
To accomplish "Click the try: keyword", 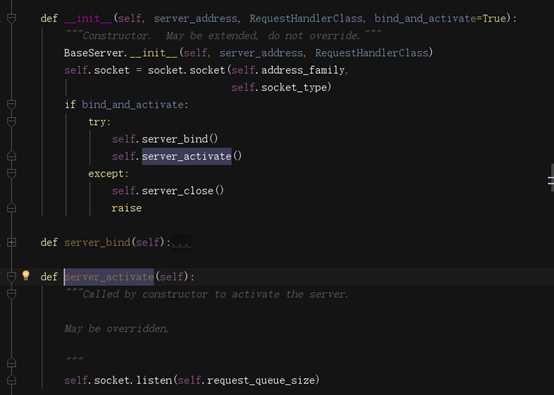I will [x=100, y=122].
